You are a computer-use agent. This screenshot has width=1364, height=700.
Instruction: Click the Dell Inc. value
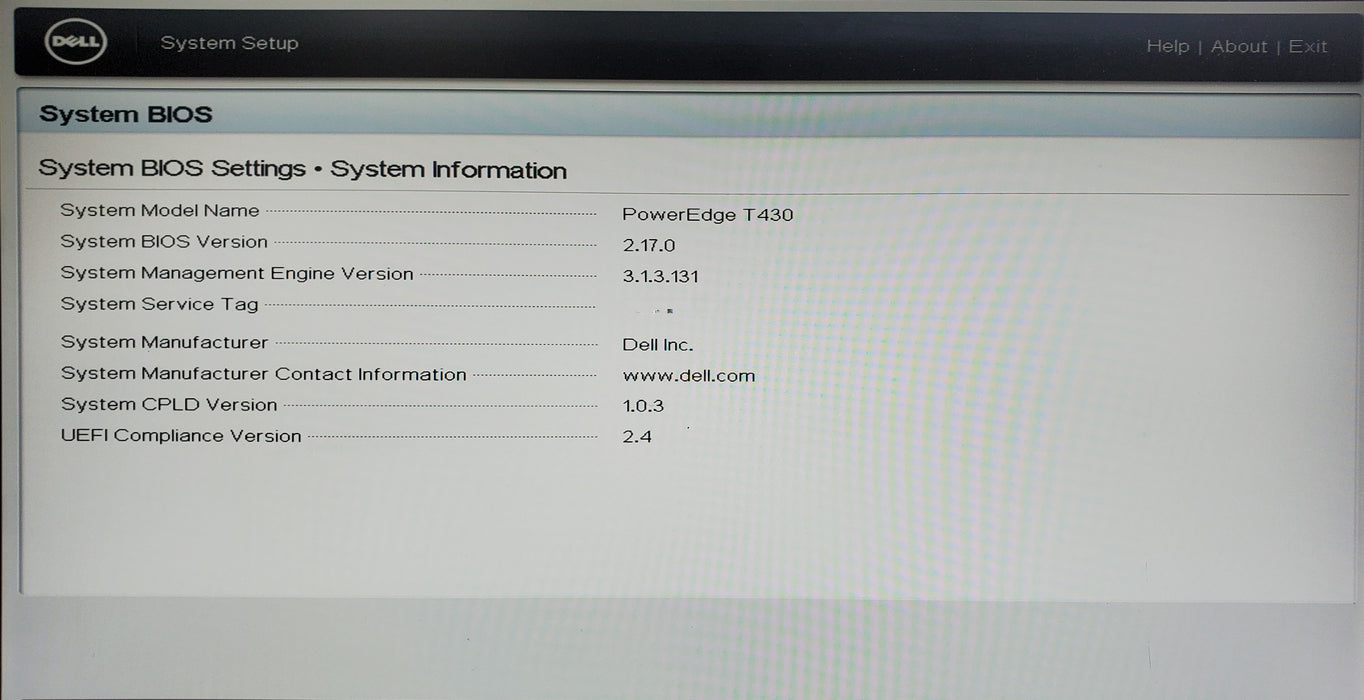[x=658, y=345]
